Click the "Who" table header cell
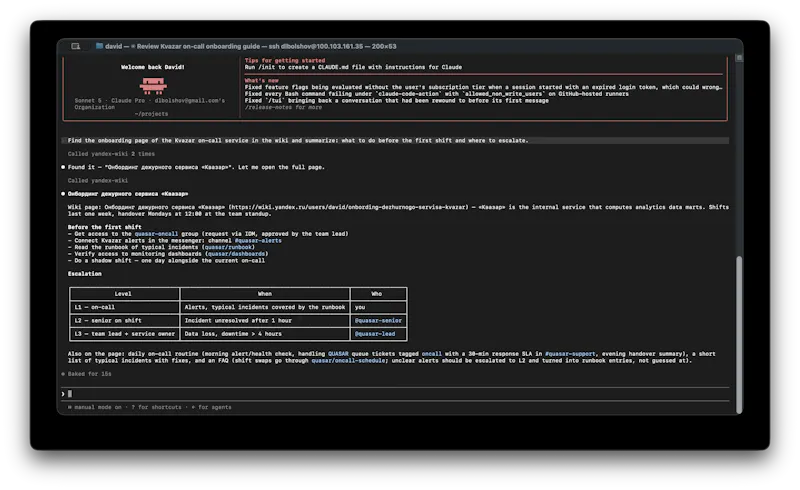This screenshot has width=800, height=490. (x=377, y=294)
